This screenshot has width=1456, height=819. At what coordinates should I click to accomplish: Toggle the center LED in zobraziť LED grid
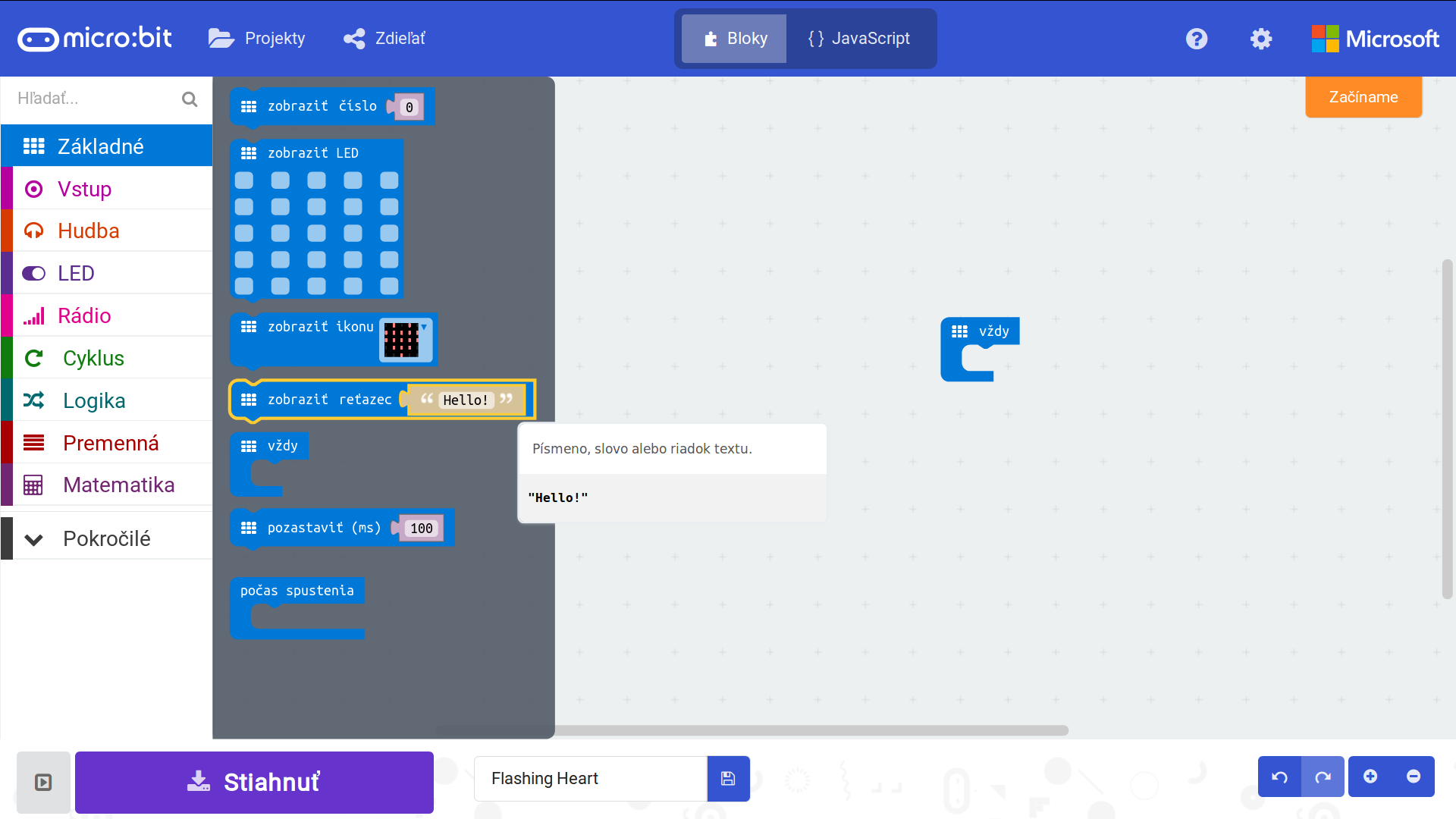click(316, 233)
